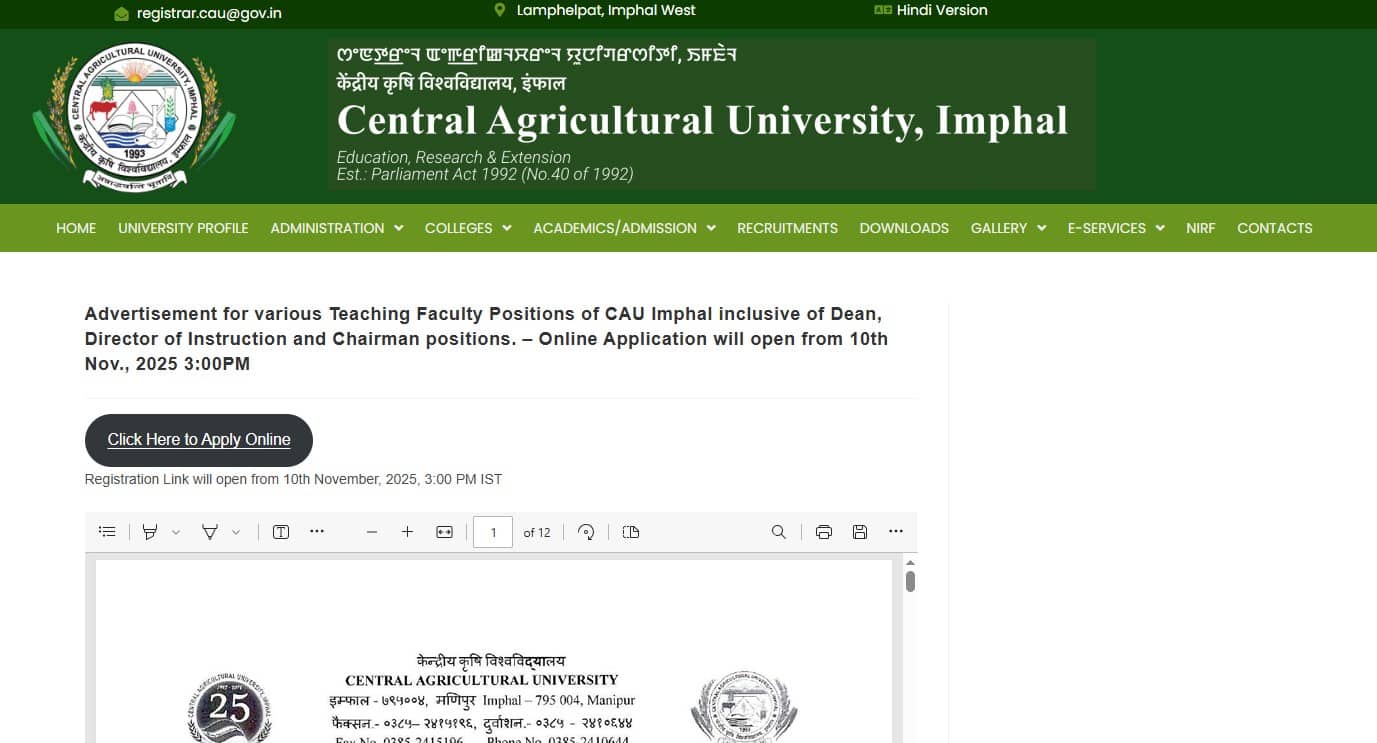Zoom in on the PDF with the plus control
The width and height of the screenshot is (1377, 743).
(x=407, y=531)
